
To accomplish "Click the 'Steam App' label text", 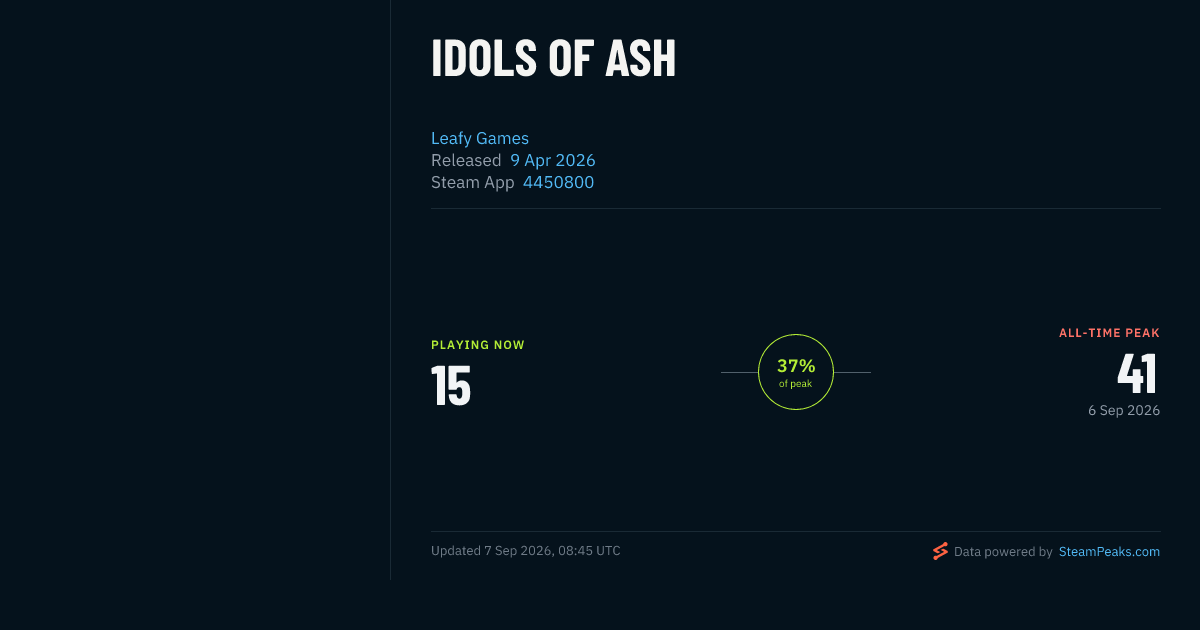I will [x=473, y=182].
